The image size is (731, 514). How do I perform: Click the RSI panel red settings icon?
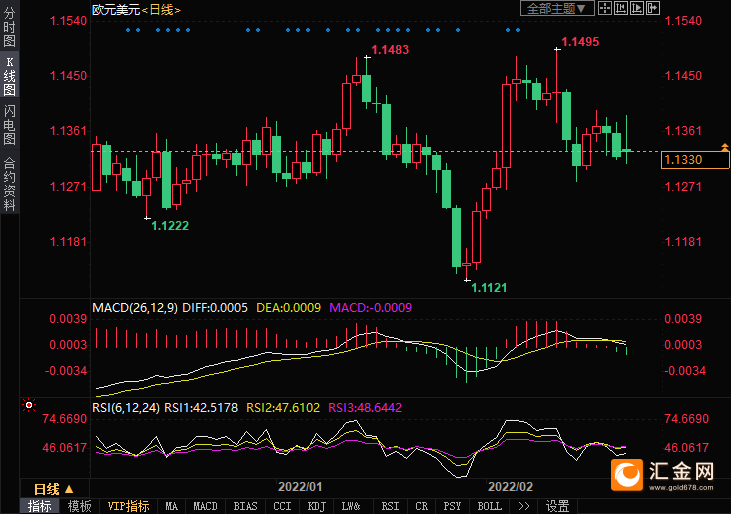pos(29,406)
